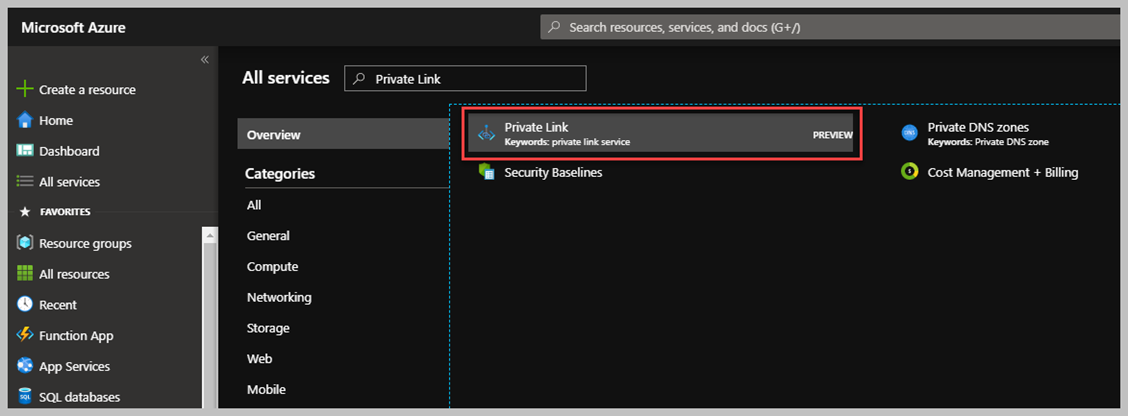Viewport: 1128px width, 416px height.
Task: Open All services in the sidebar
Action: point(69,182)
